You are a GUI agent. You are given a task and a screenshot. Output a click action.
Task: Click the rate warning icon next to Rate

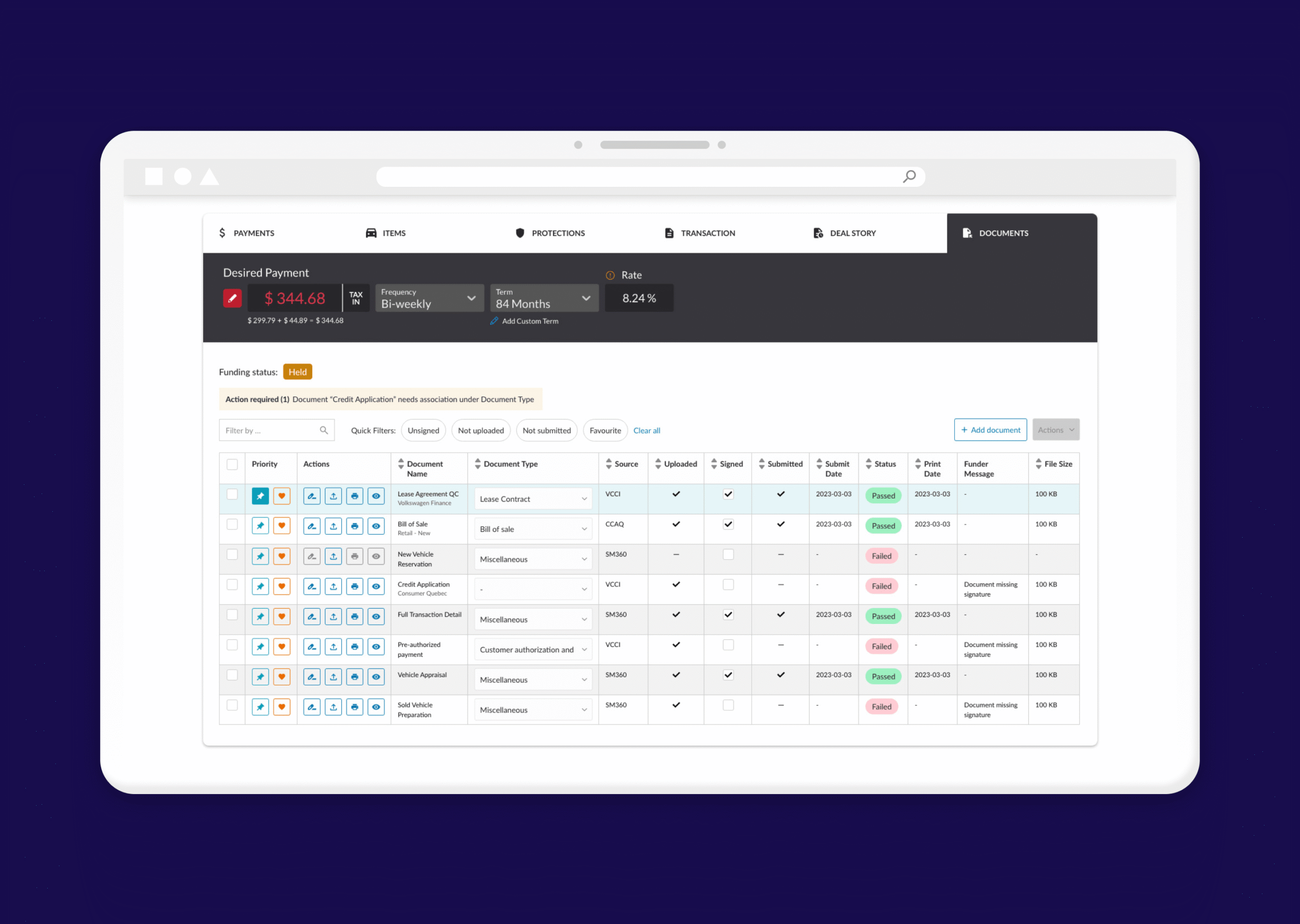coord(610,275)
